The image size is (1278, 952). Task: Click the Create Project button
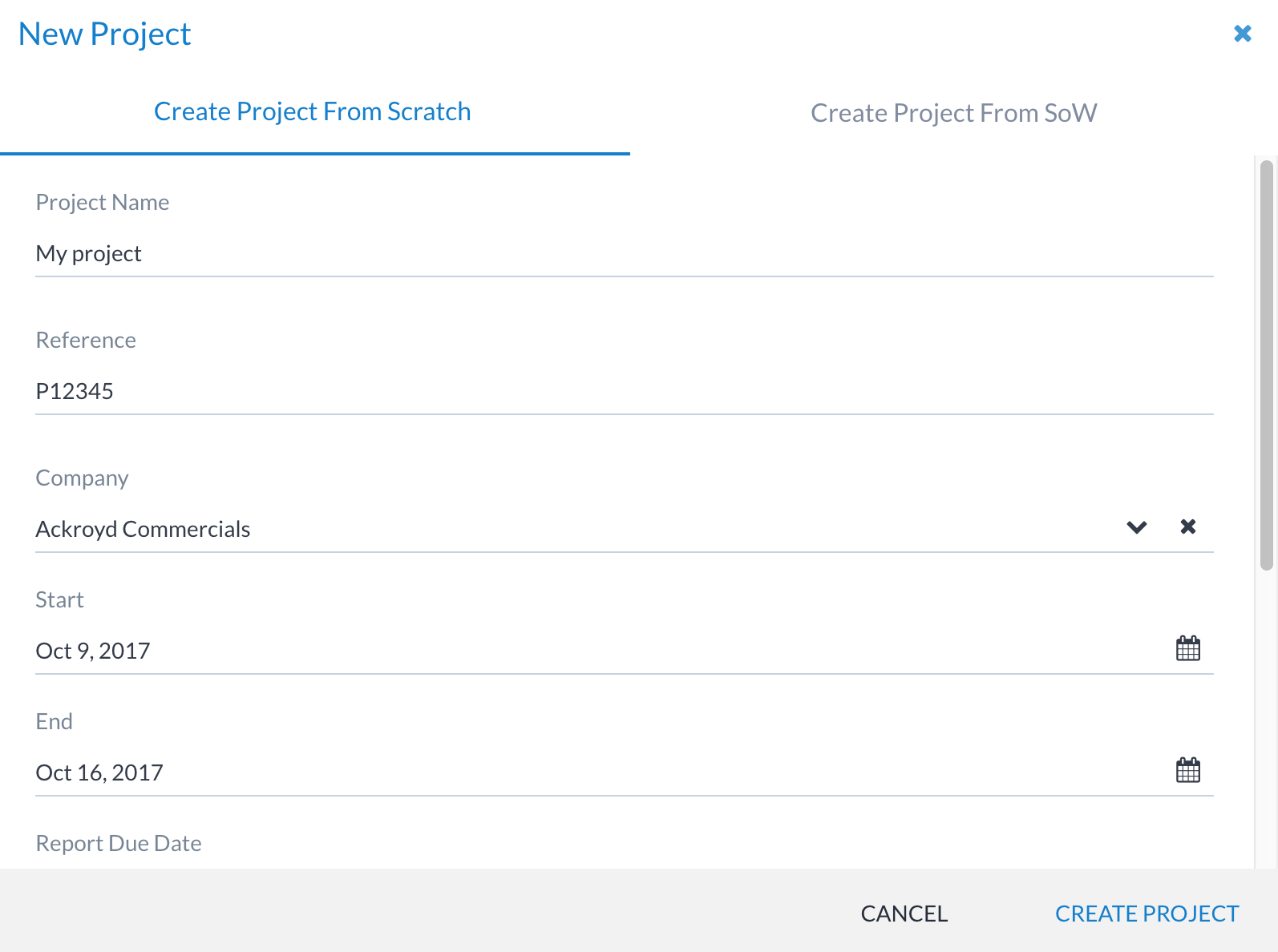(1147, 914)
